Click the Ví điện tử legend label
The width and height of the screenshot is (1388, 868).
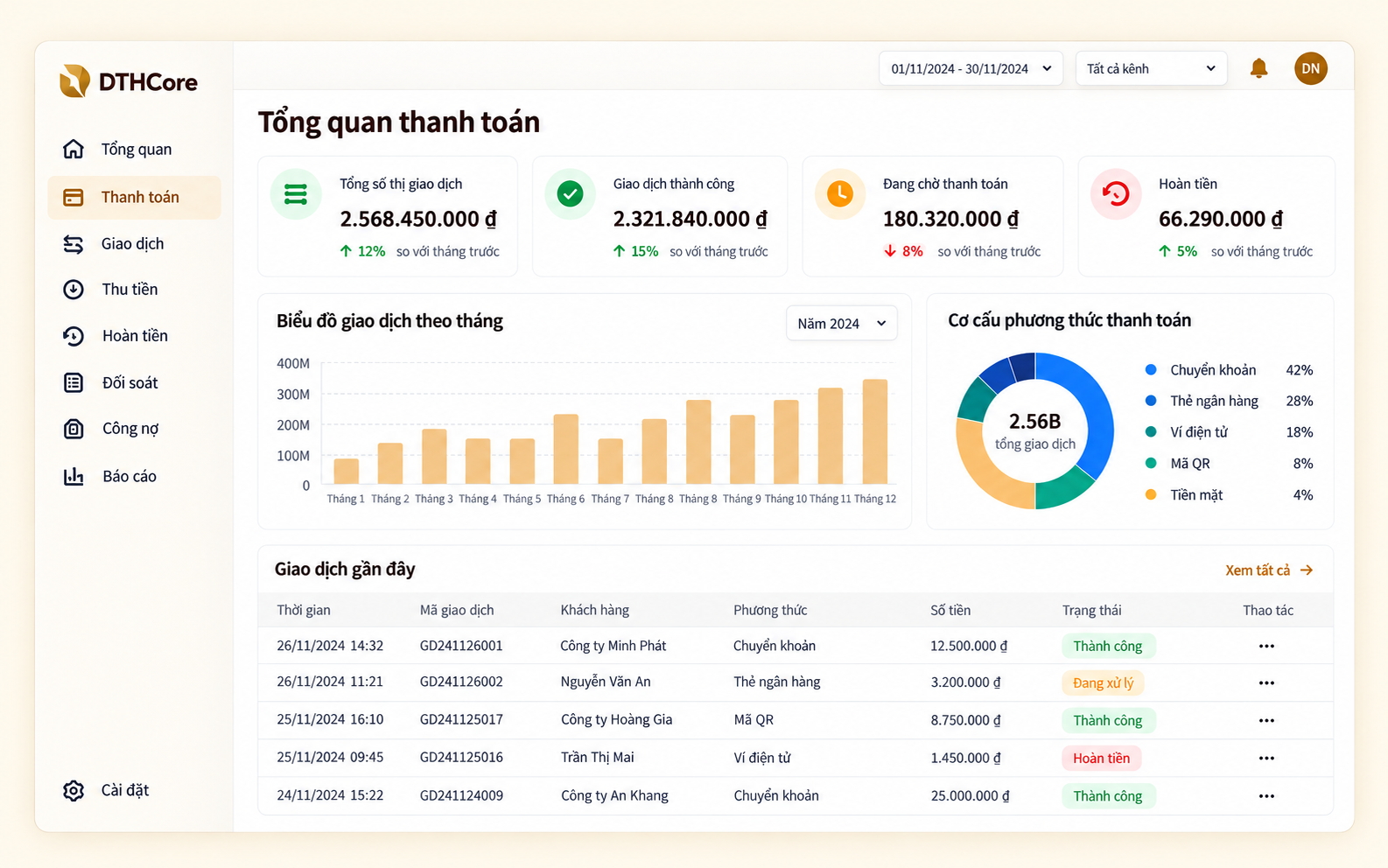[1199, 432]
